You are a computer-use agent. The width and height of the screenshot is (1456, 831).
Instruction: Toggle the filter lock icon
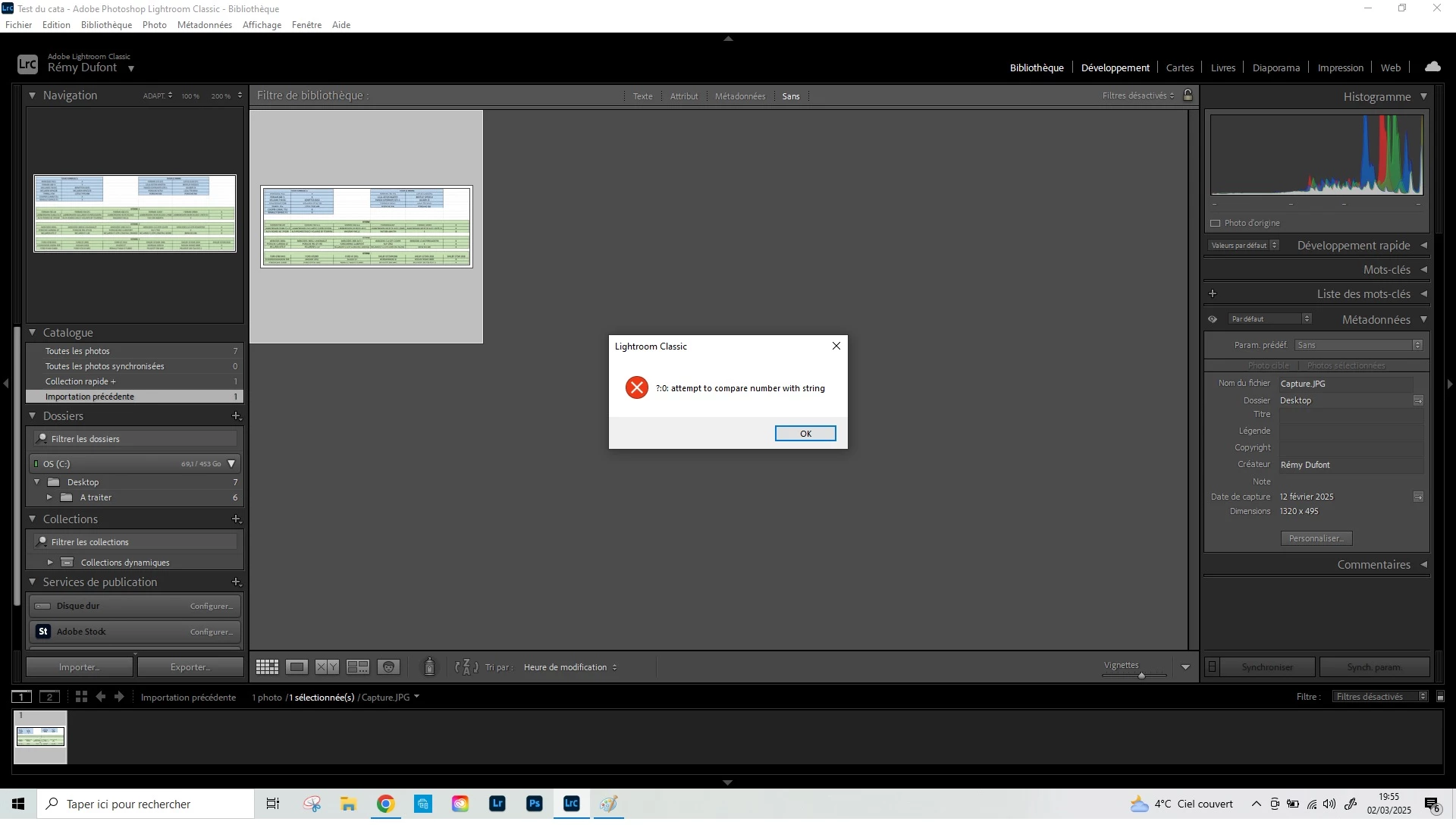click(1188, 96)
